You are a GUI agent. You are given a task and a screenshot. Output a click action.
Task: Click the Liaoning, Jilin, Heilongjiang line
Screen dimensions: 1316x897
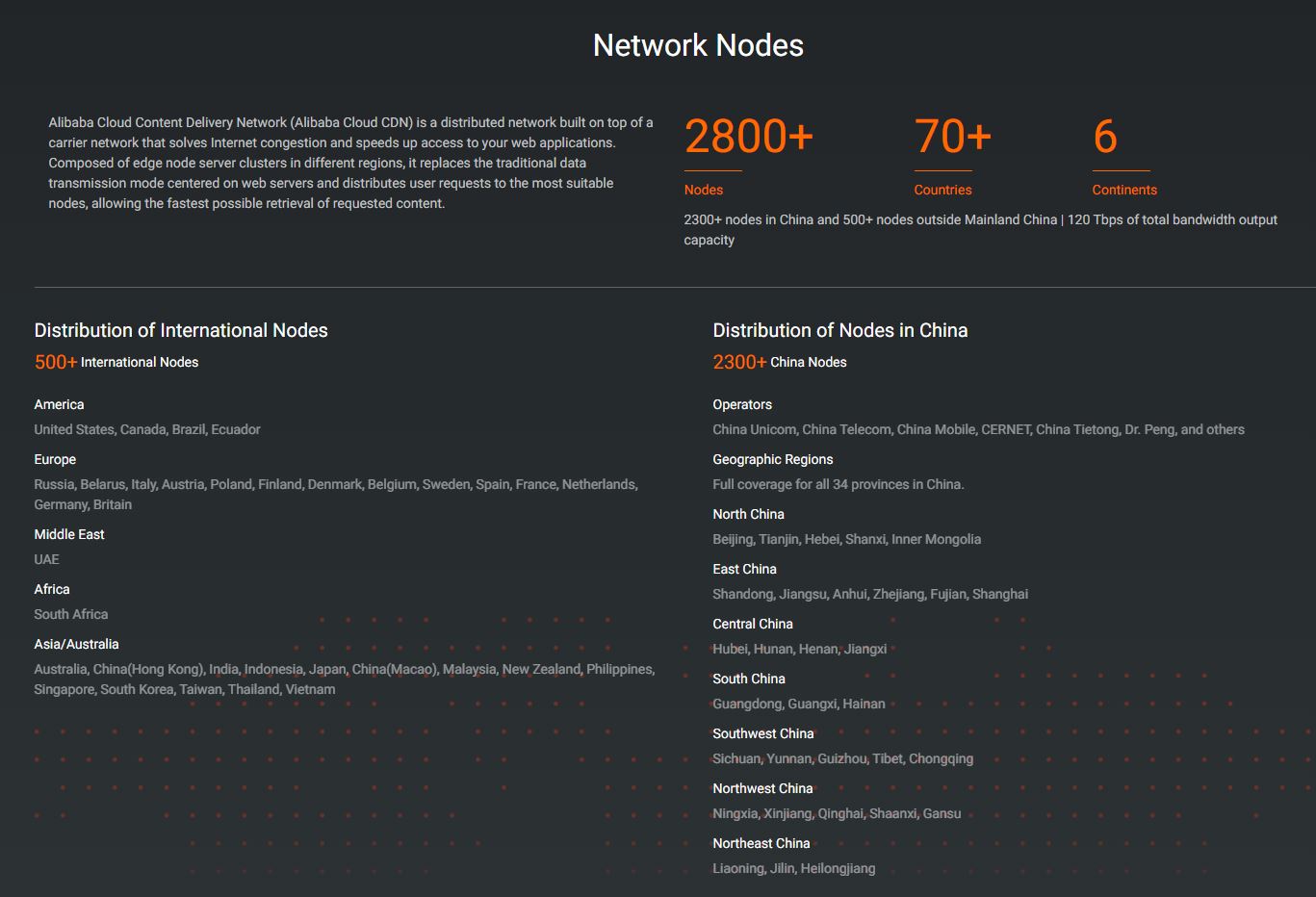click(x=794, y=868)
